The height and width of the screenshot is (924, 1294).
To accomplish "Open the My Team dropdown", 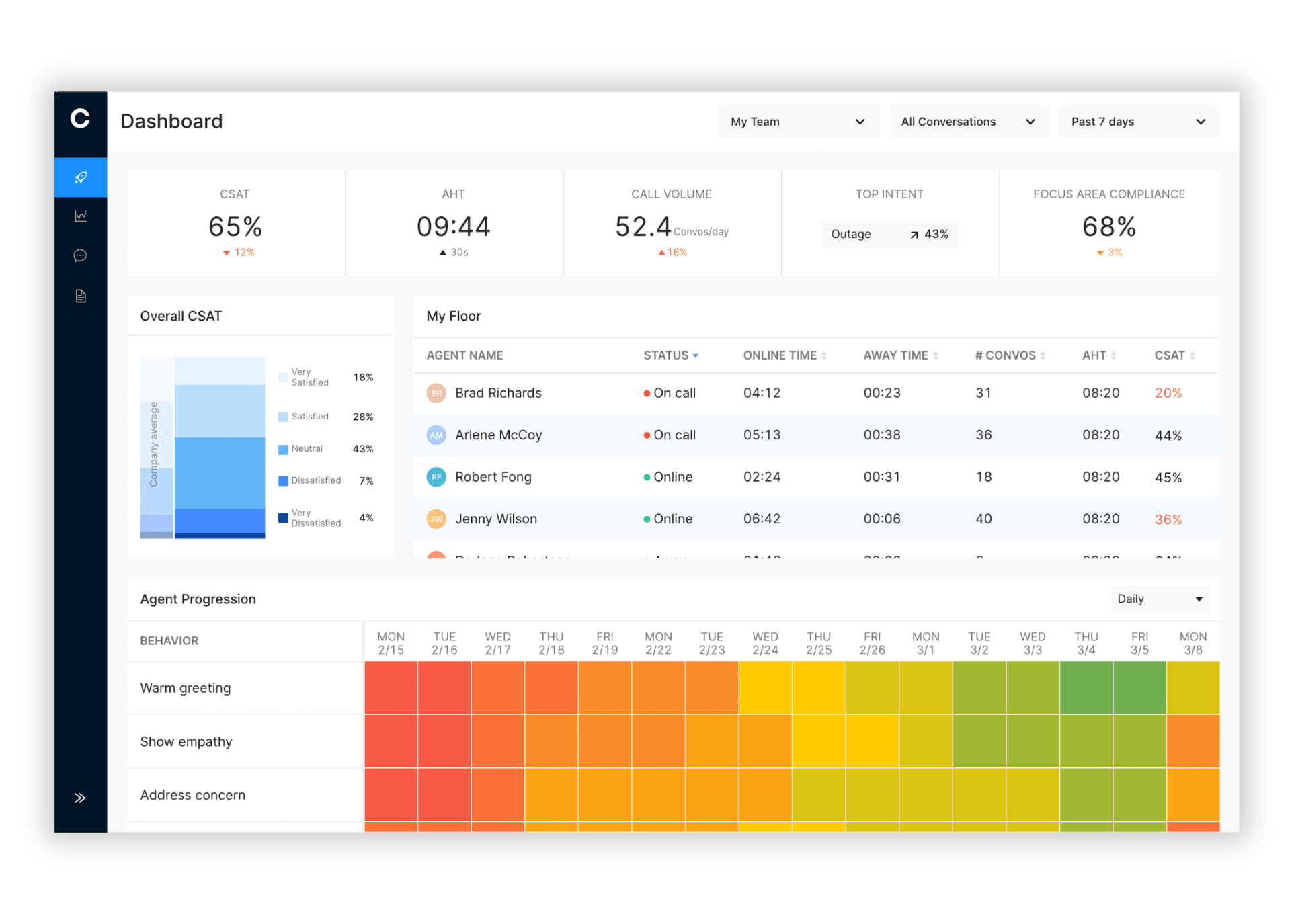I will [798, 122].
